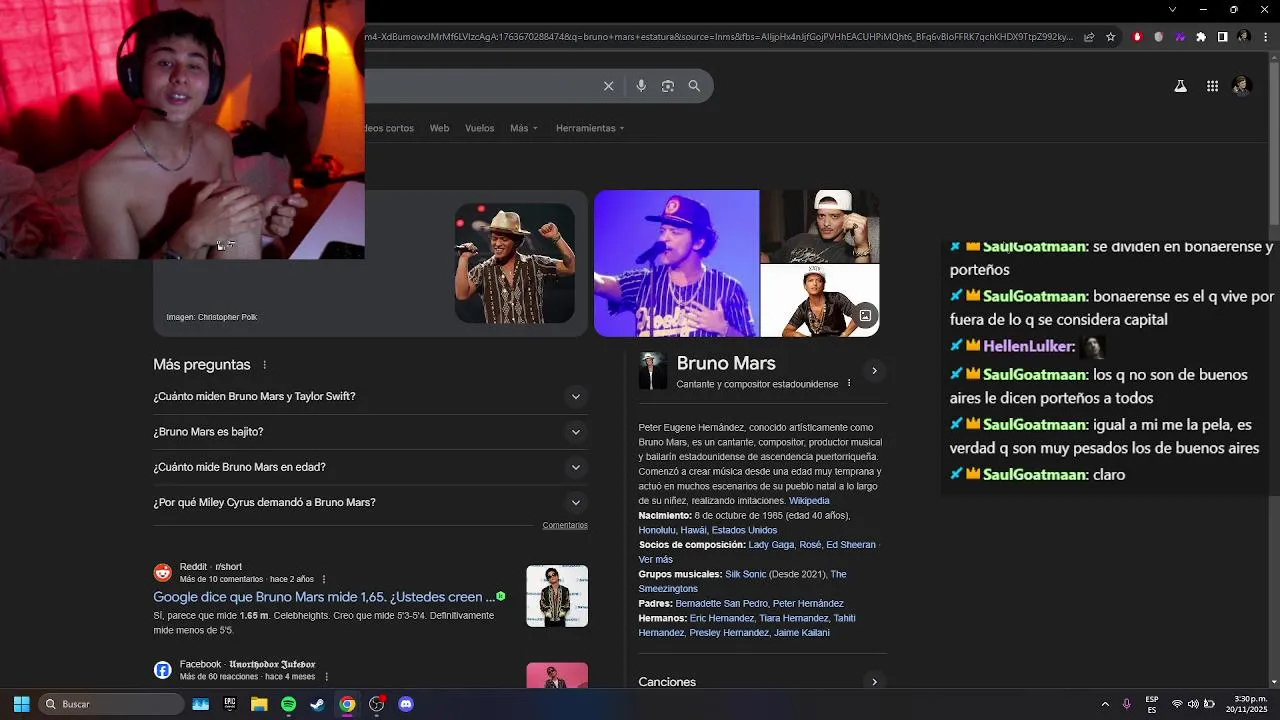Switch to the Web results tab

pos(439,128)
